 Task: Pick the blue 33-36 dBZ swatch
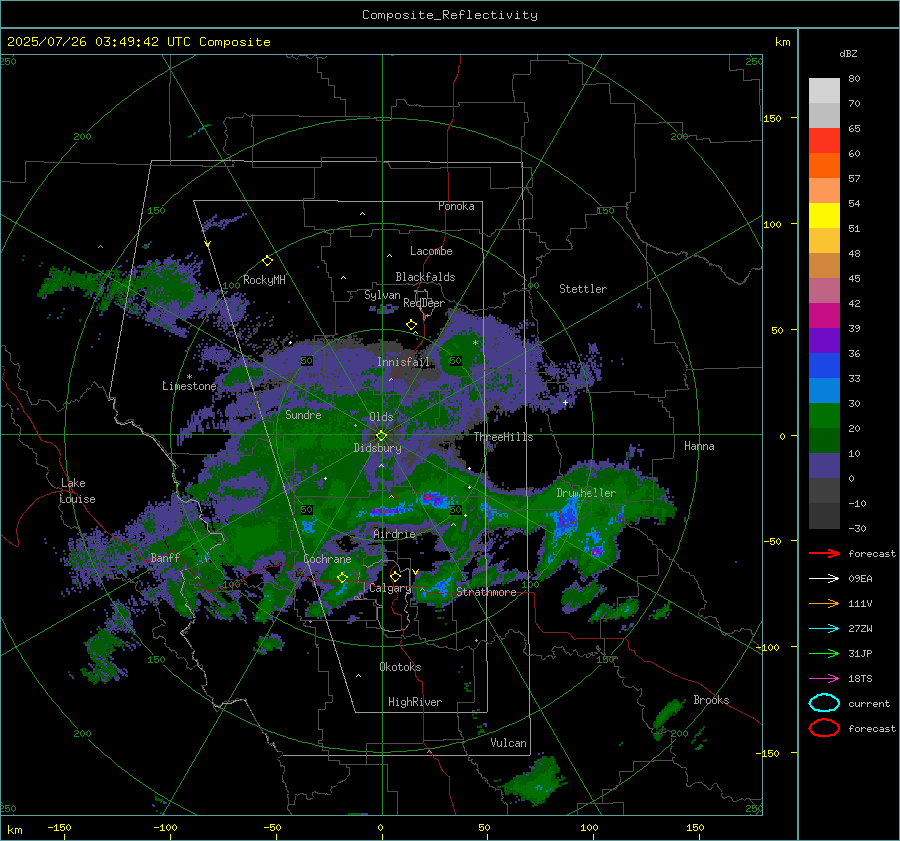[824, 366]
